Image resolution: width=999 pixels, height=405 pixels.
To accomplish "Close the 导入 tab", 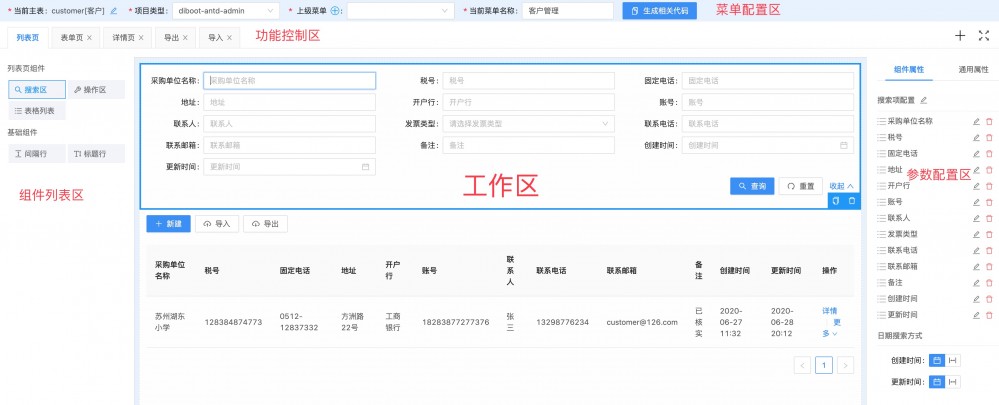I will (x=229, y=38).
